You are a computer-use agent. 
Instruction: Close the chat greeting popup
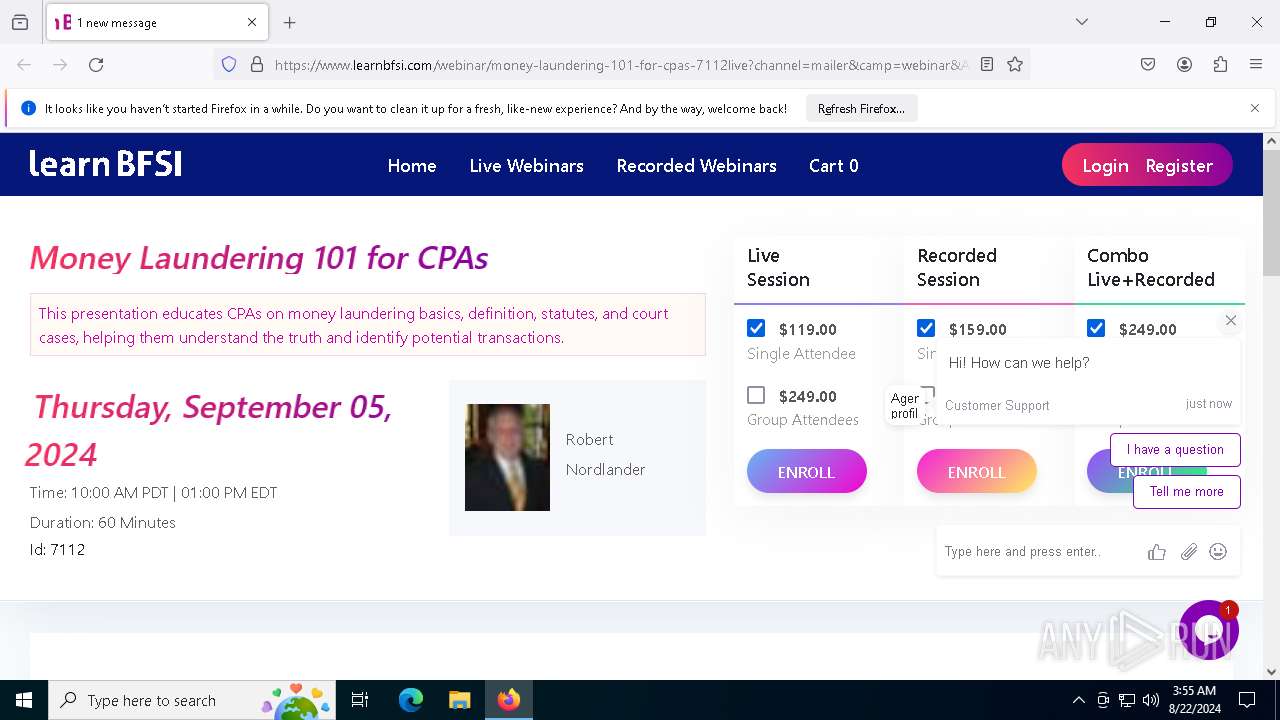[1231, 320]
